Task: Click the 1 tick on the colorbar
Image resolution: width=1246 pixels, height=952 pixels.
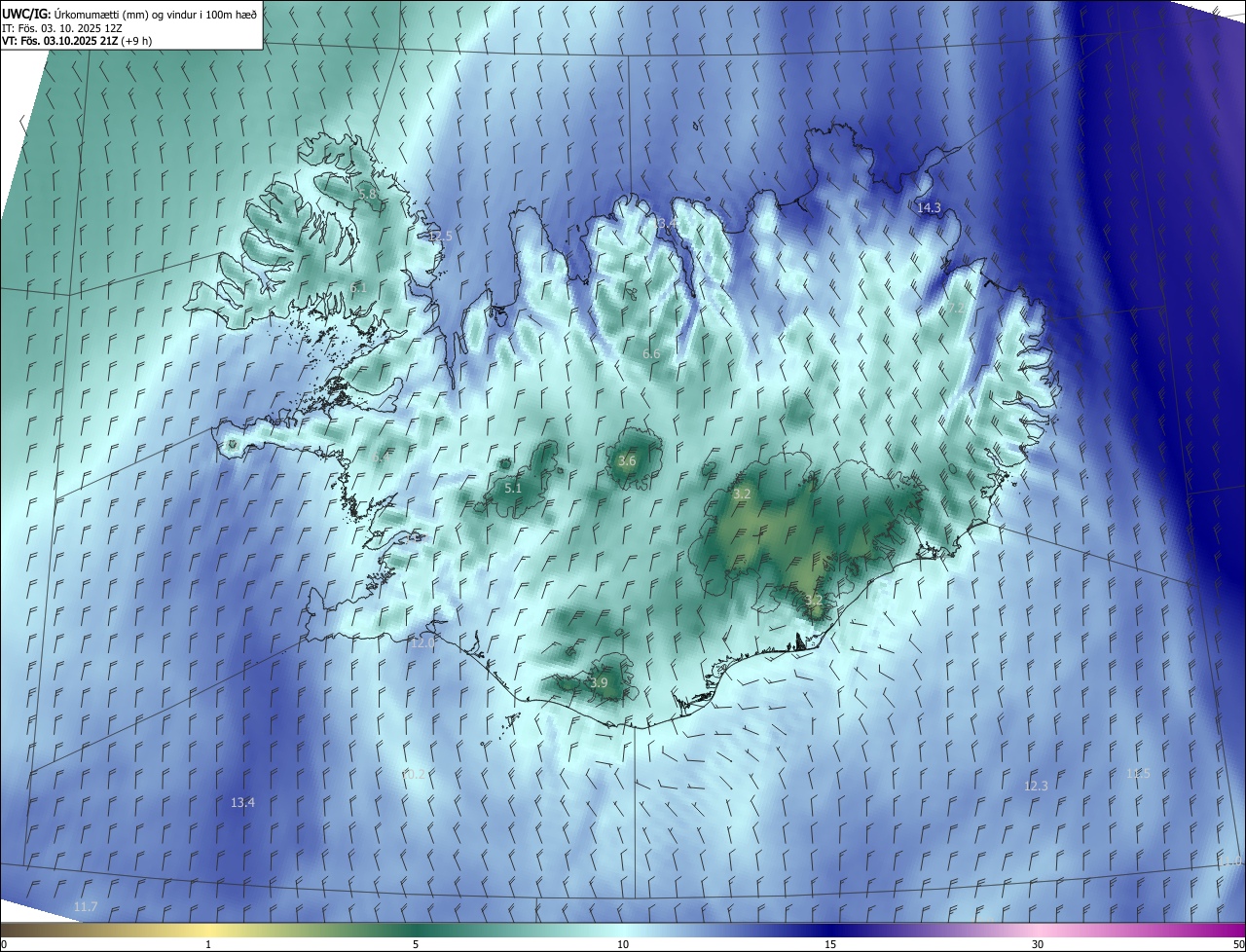Action: tap(208, 944)
